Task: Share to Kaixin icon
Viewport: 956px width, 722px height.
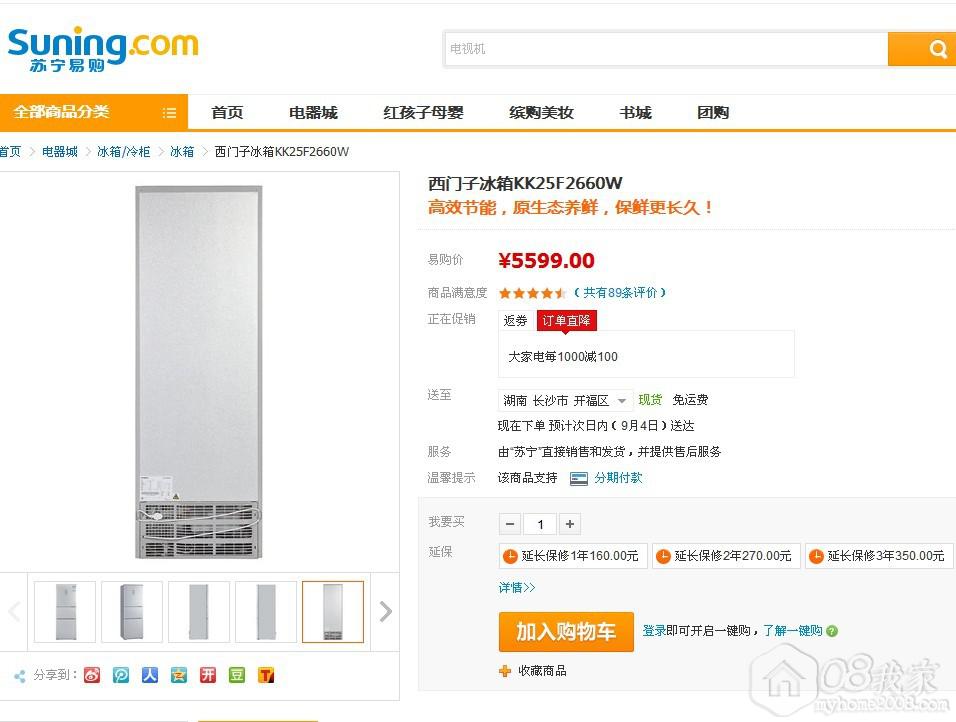Action: point(207,675)
